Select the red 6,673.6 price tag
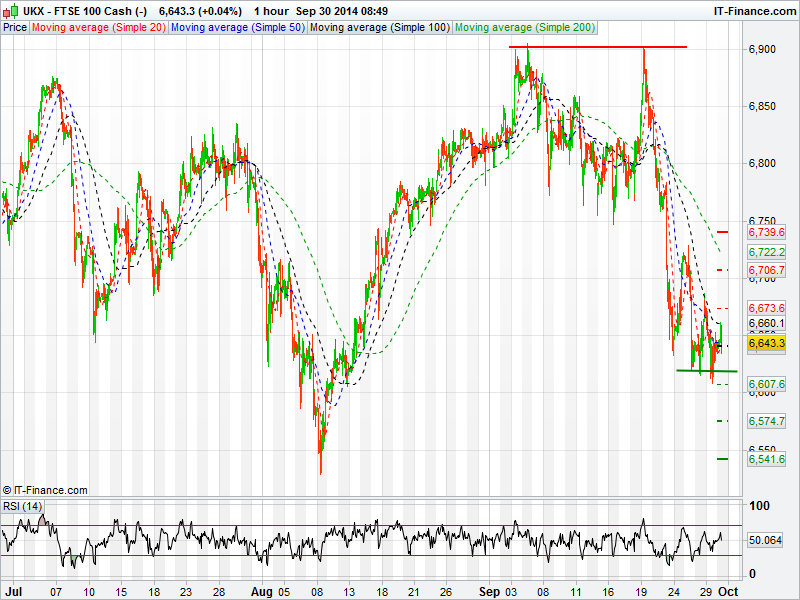This screenshot has width=800, height=600. click(x=767, y=307)
